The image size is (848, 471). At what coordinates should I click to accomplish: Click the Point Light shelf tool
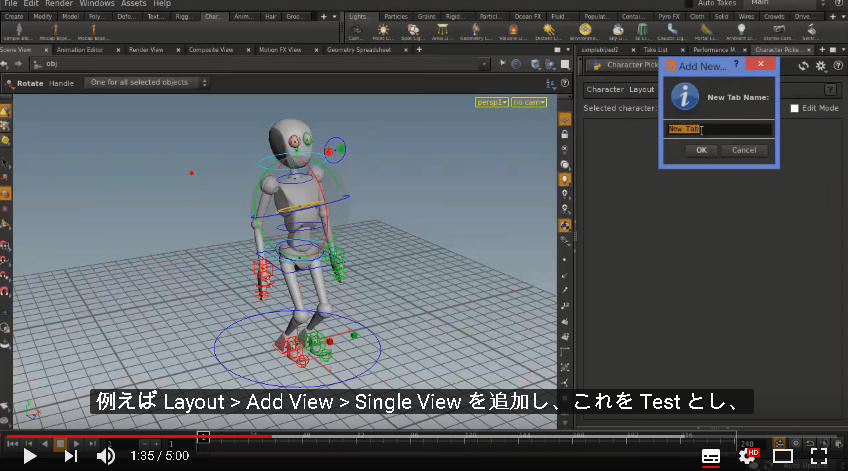[383, 32]
